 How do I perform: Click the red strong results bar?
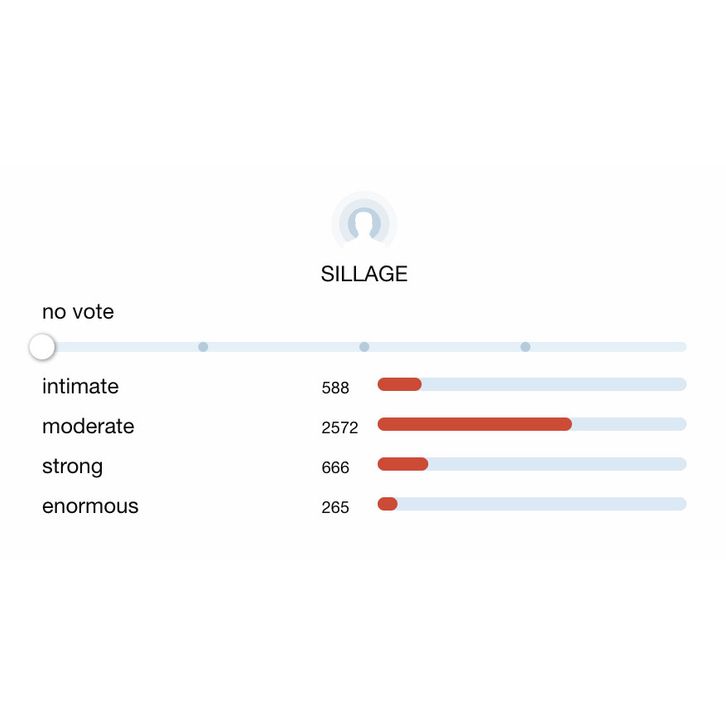402,464
